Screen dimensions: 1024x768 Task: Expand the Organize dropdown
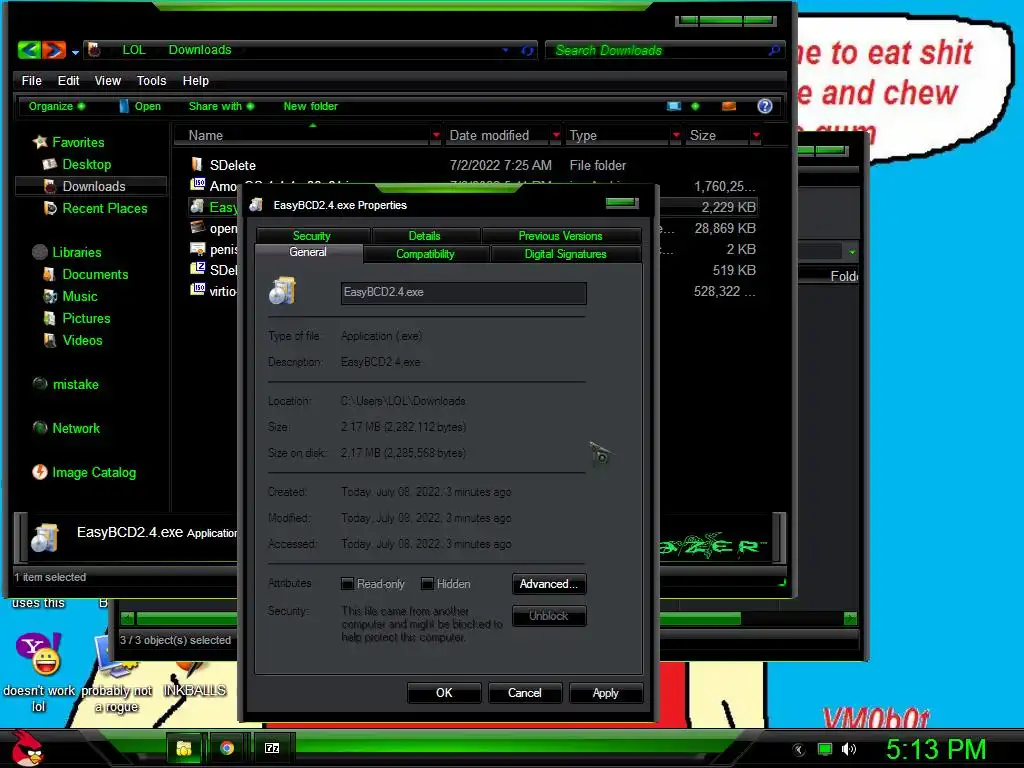57,106
